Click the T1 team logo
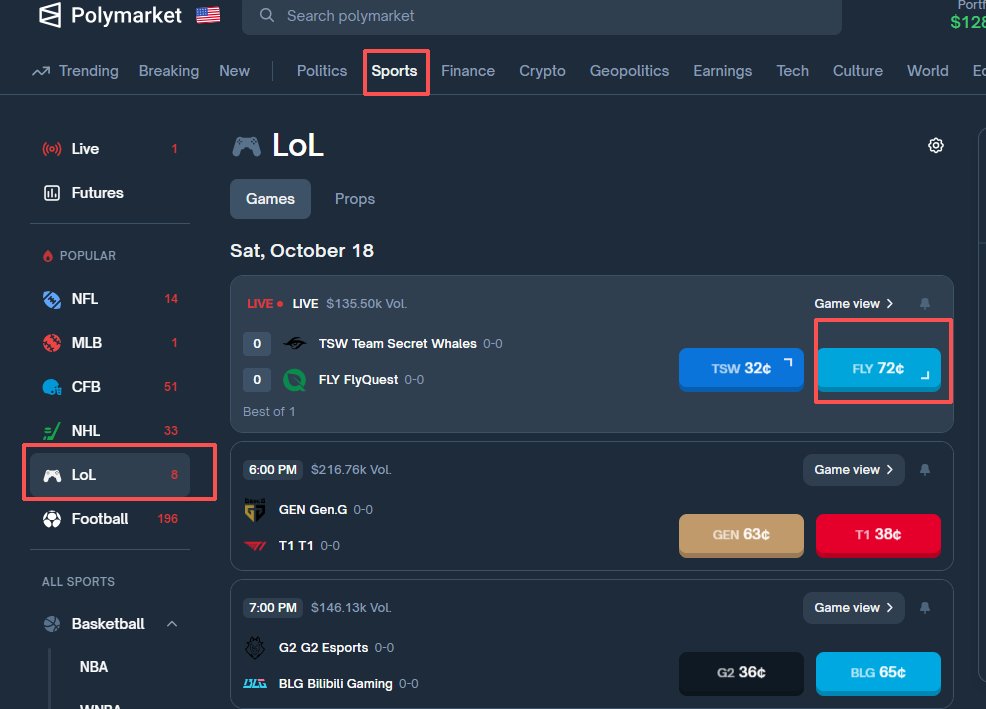Image resolution: width=986 pixels, height=709 pixels. pos(255,545)
